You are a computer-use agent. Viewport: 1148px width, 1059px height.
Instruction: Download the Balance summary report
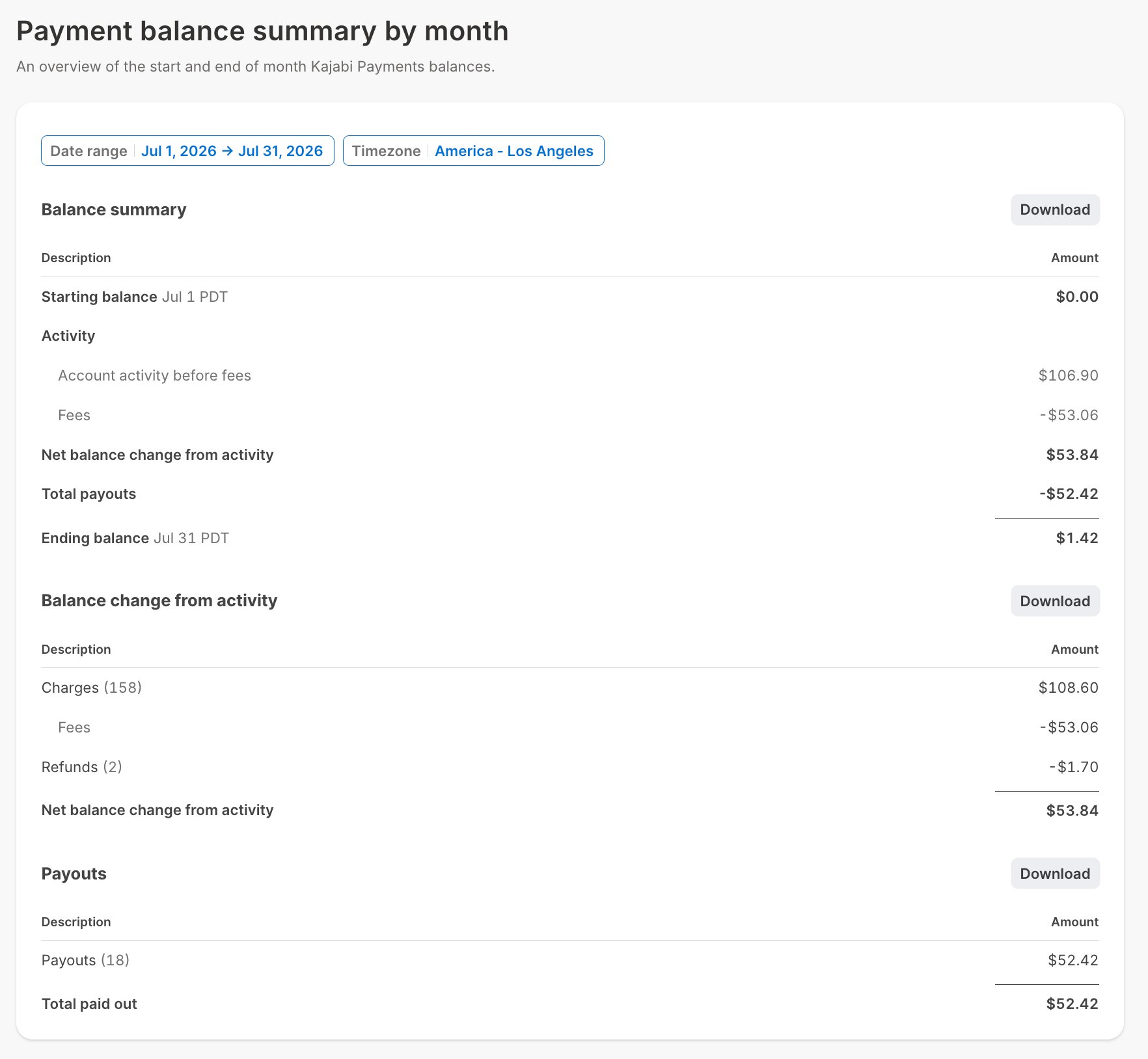click(1055, 210)
